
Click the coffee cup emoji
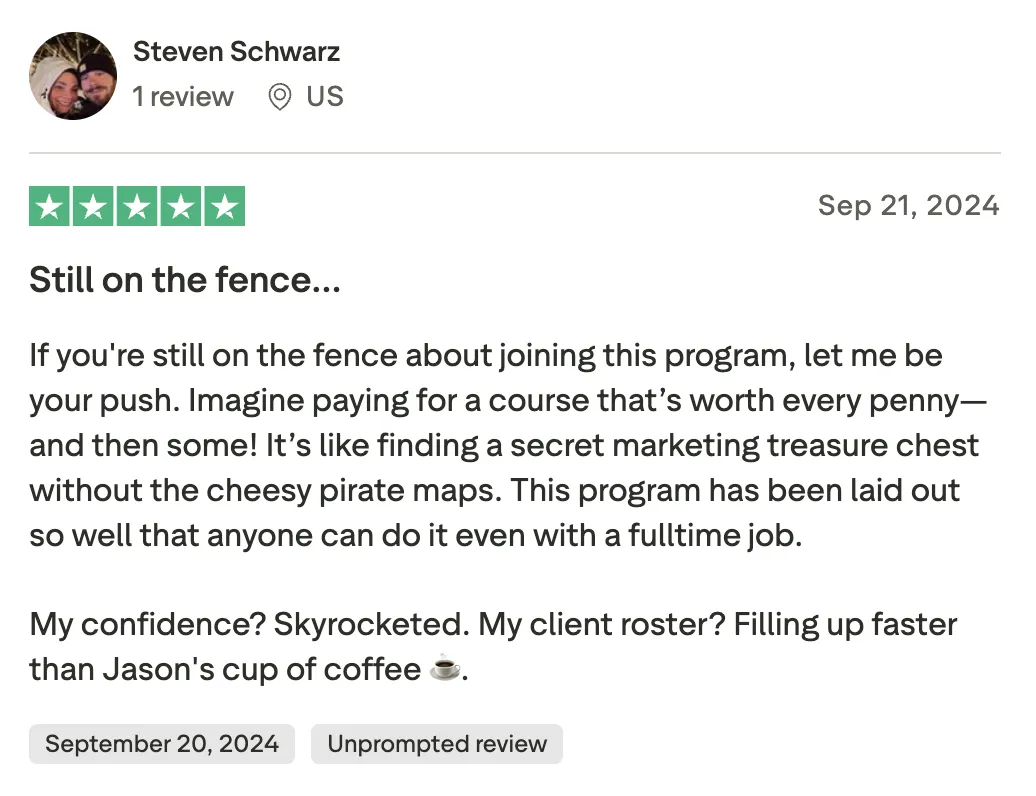(445, 668)
